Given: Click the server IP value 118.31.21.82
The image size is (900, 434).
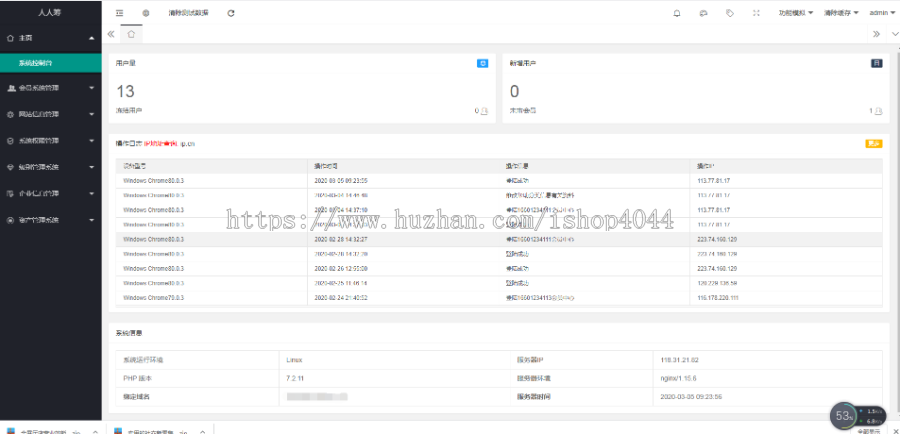Looking at the screenshot, I should (679, 360).
